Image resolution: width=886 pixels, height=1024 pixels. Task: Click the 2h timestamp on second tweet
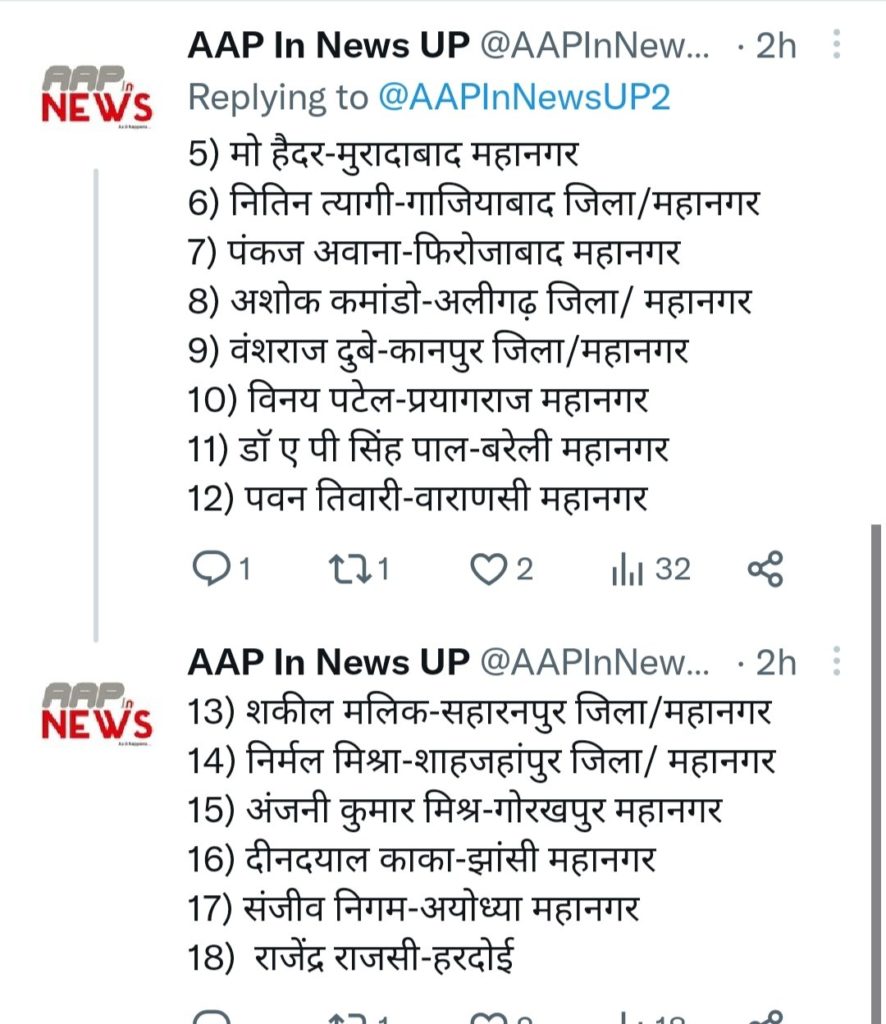[774, 661]
